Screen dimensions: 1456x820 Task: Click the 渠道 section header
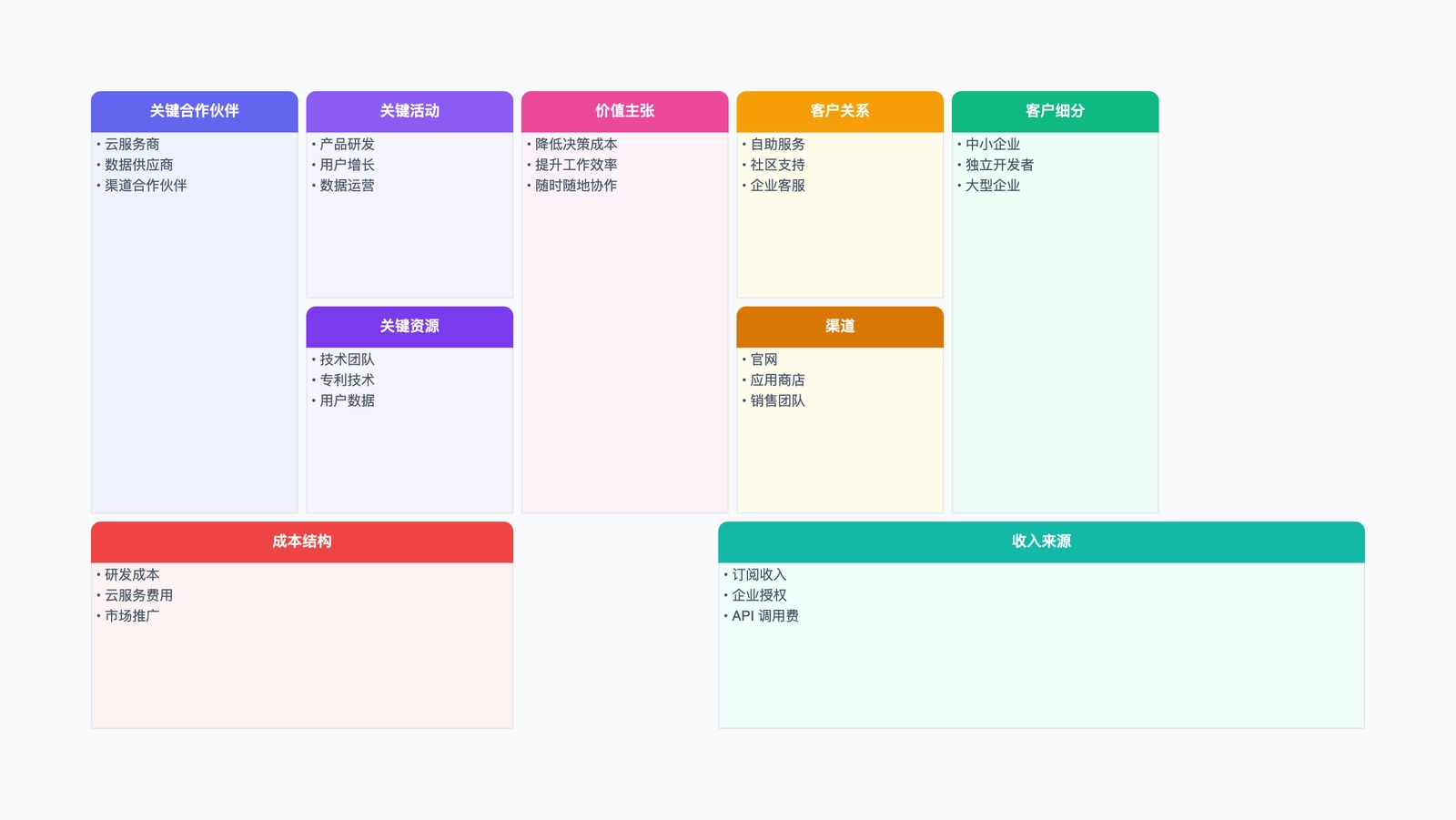point(839,327)
